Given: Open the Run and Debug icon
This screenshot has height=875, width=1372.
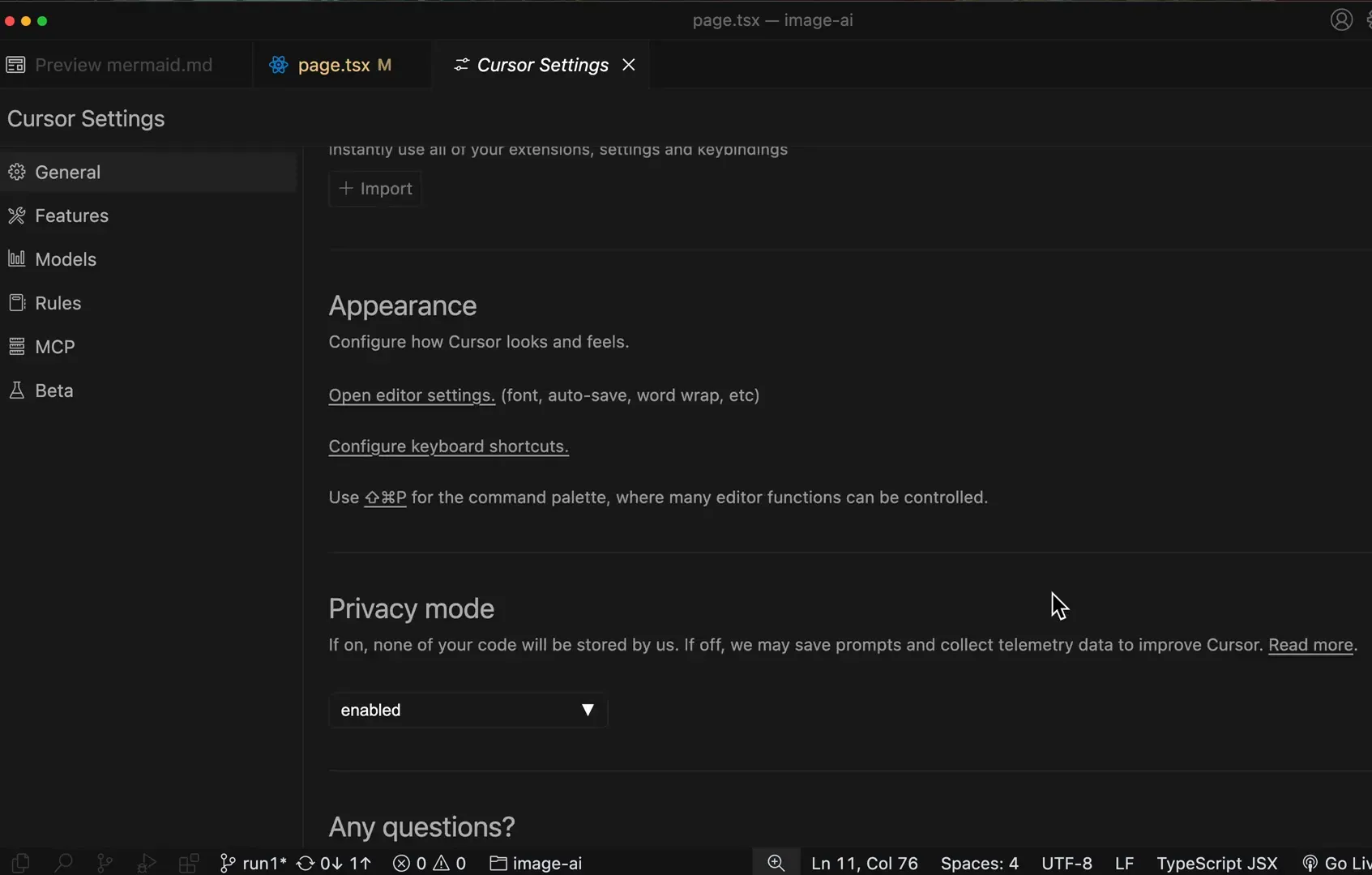Looking at the screenshot, I should click(147, 864).
